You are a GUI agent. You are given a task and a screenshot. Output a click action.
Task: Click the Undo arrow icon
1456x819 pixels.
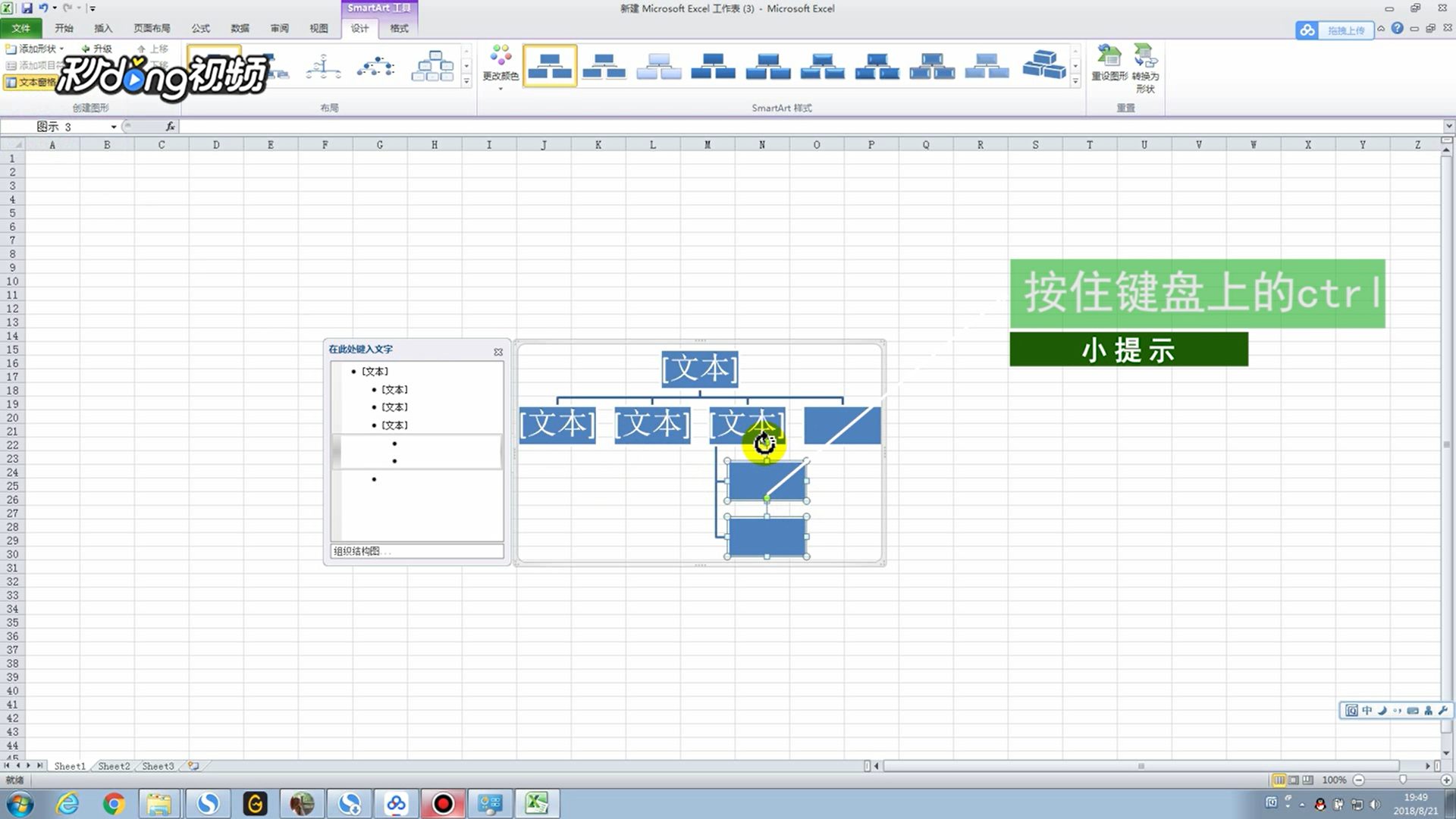43,8
